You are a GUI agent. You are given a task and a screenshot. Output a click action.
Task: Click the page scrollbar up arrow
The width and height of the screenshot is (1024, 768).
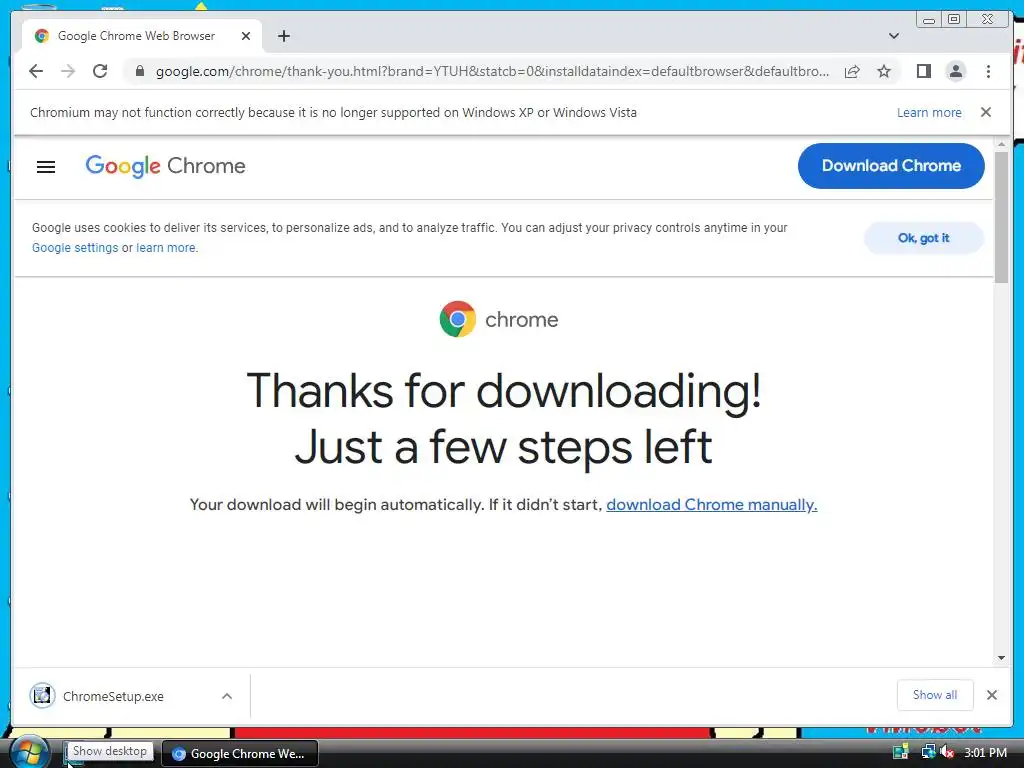click(1001, 144)
